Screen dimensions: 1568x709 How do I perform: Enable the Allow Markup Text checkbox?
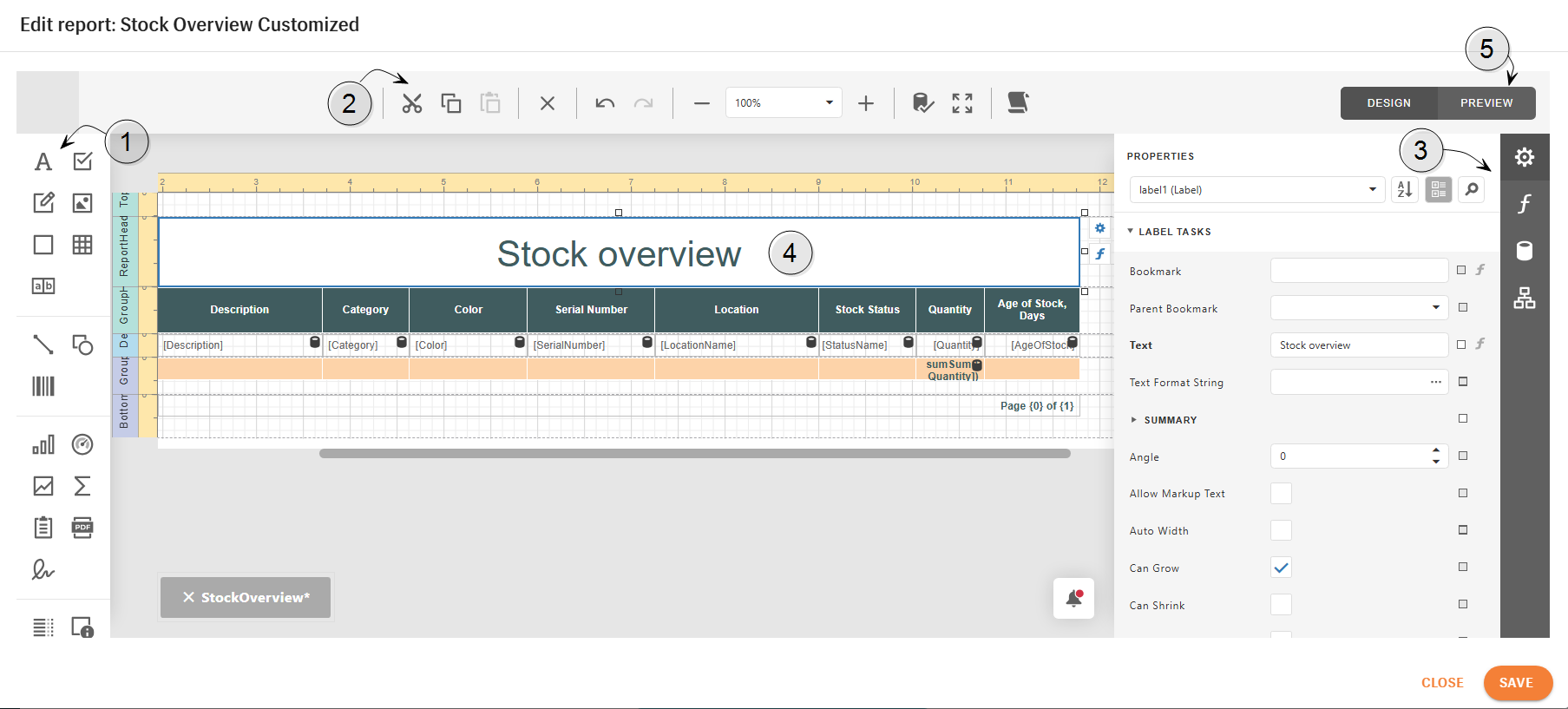tap(1281, 494)
